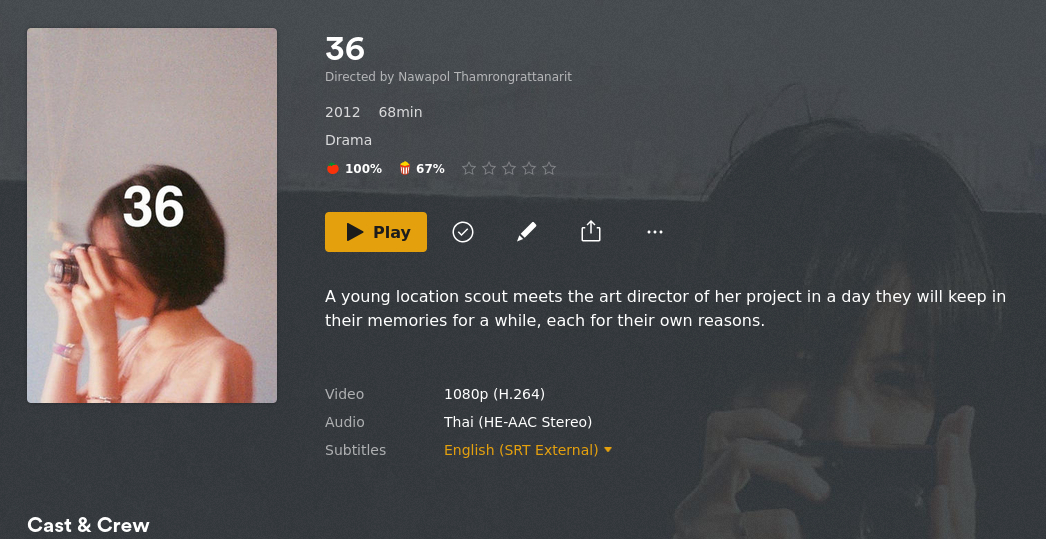Image resolution: width=1046 pixels, height=539 pixels.
Task: Open the more options ellipsis menu
Action: point(655,232)
